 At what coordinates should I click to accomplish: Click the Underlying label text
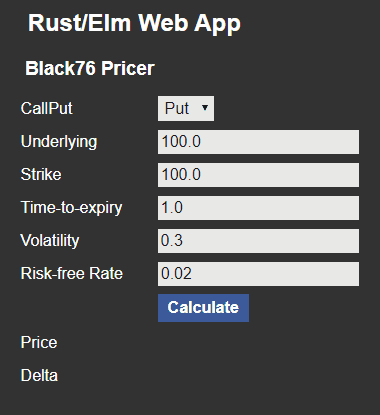pos(59,142)
